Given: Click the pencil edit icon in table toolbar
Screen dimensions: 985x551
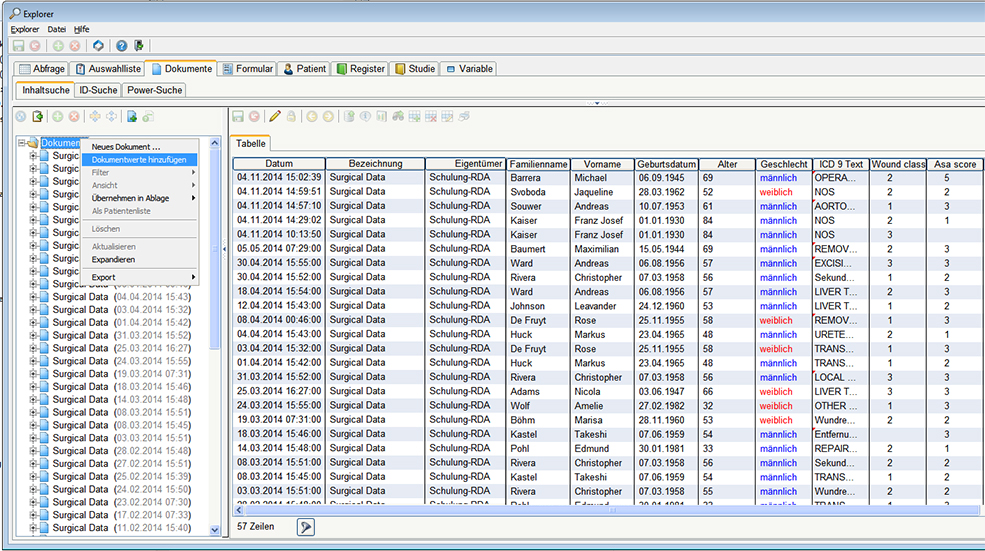Looking at the screenshot, I should coord(275,117).
